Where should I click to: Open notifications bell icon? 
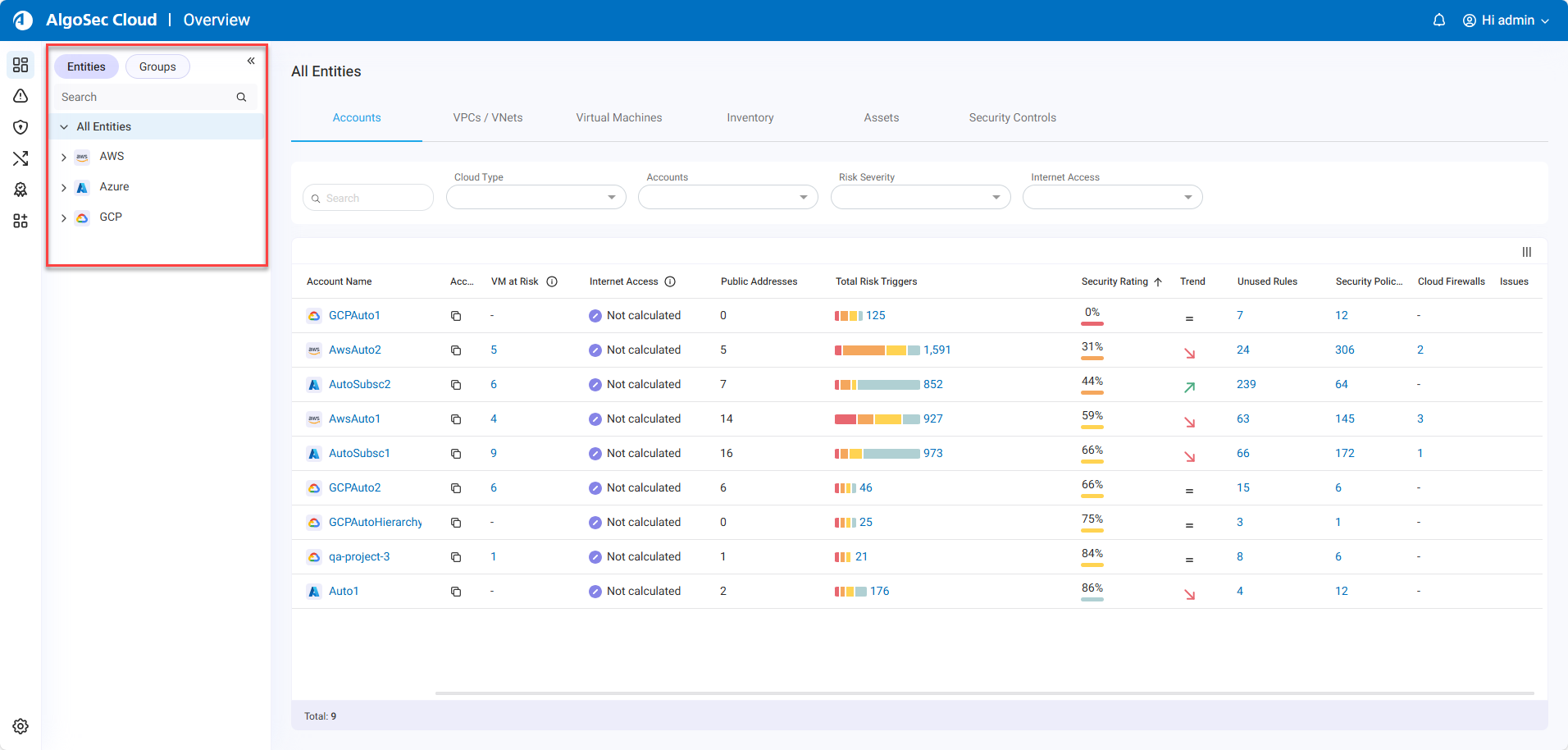[1438, 21]
